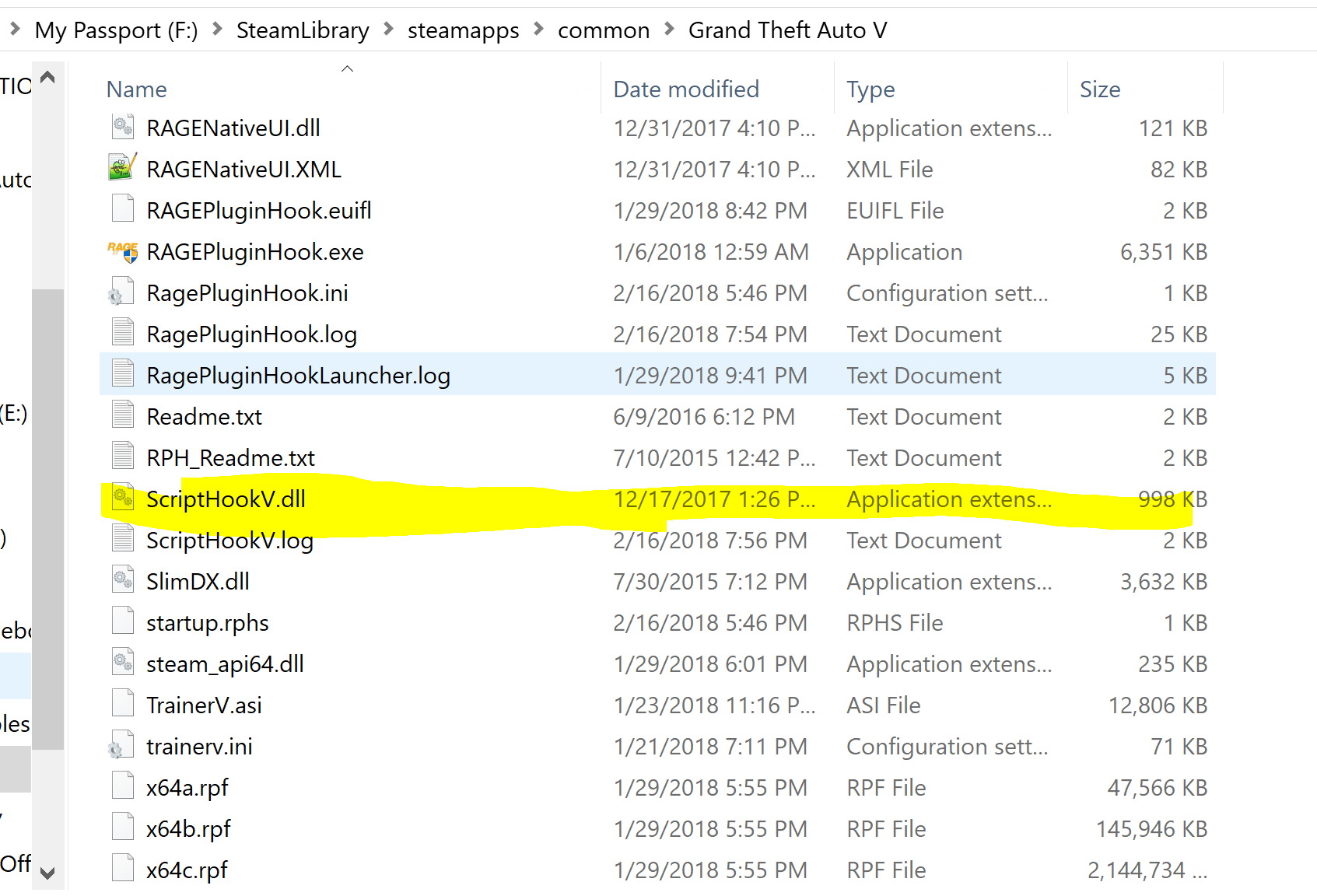Select Readme.txt file name
This screenshot has width=1317, height=896.
(x=205, y=416)
